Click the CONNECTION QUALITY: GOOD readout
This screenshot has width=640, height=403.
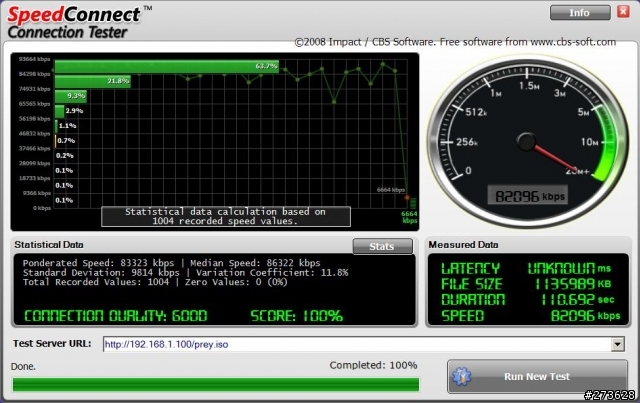point(116,316)
